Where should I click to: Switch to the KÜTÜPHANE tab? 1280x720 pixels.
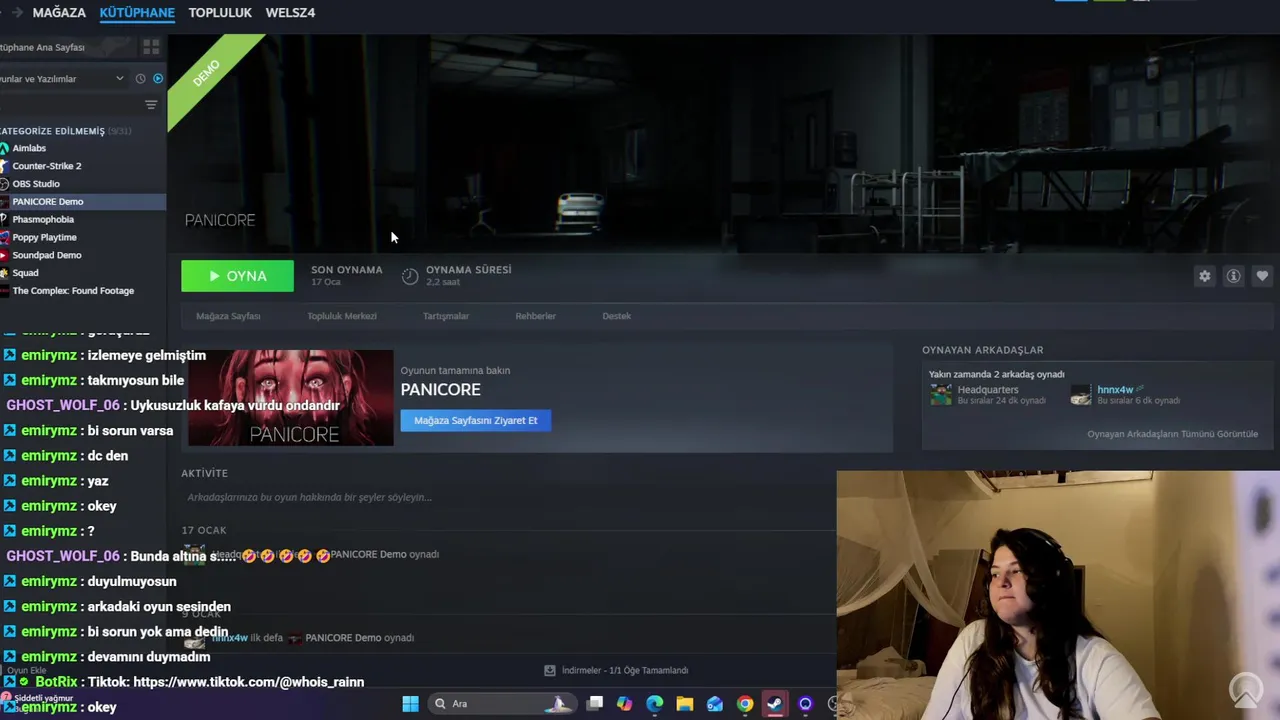[137, 13]
